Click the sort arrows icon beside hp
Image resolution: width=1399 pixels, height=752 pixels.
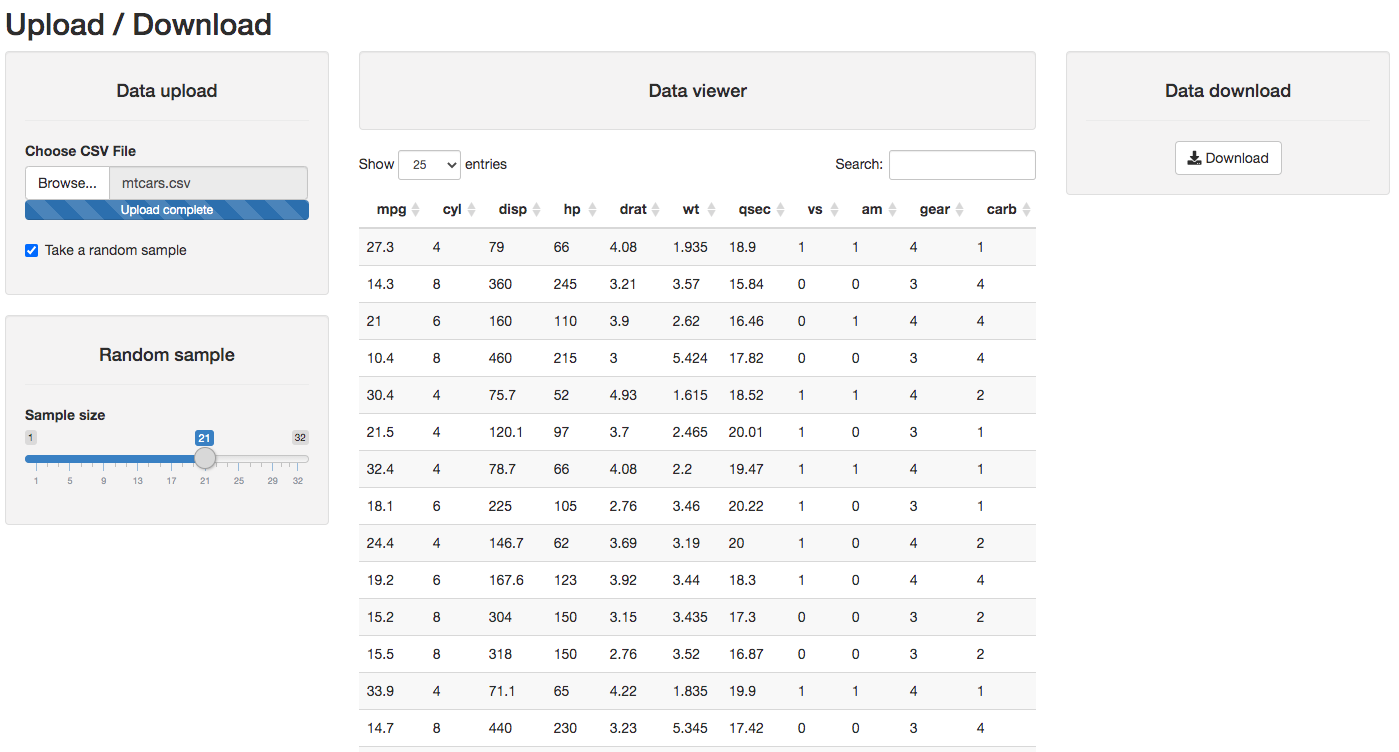(591, 210)
